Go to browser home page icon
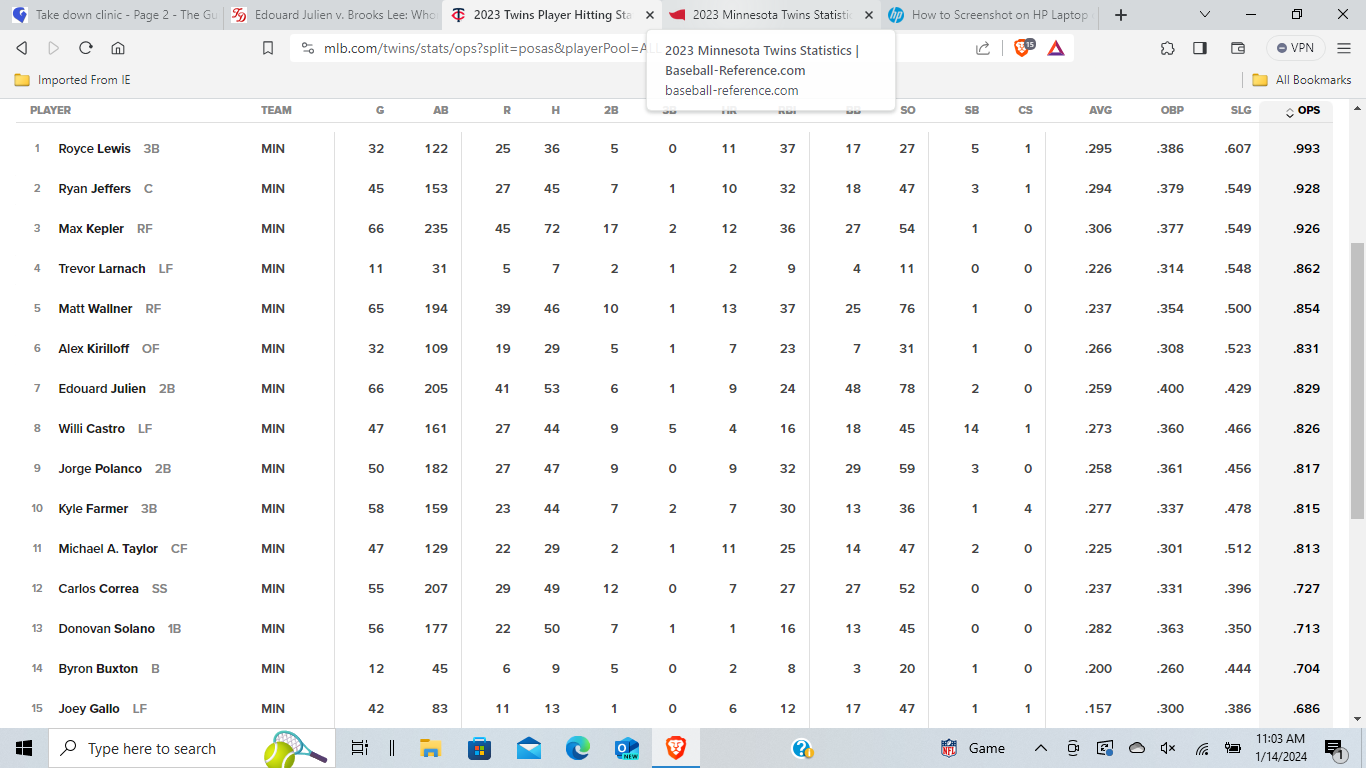Screen dimensions: 1366x768 click(118, 48)
